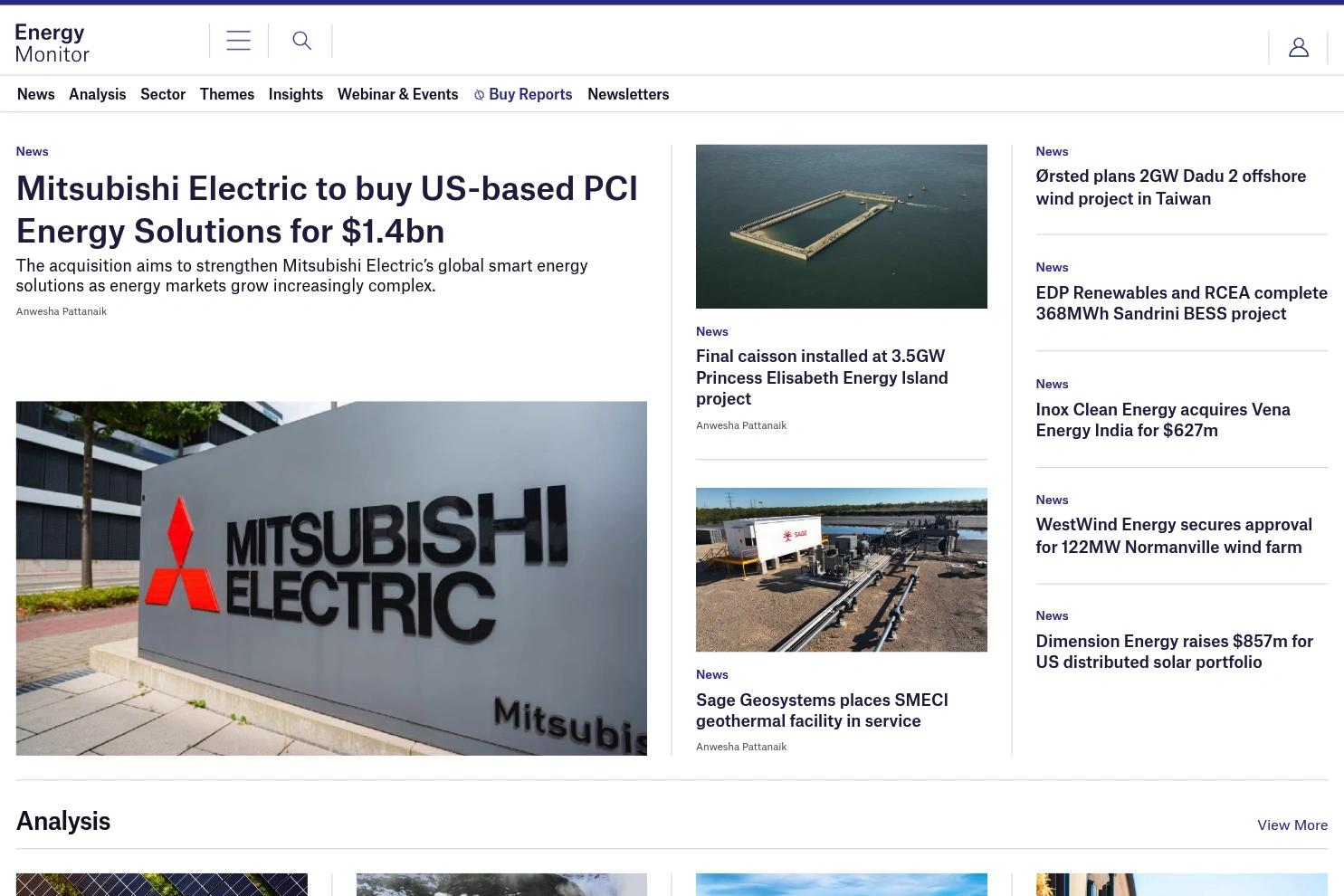Click the Buy Reports clock icon
Image resolution: width=1344 pixels, height=896 pixels.
pos(479,95)
